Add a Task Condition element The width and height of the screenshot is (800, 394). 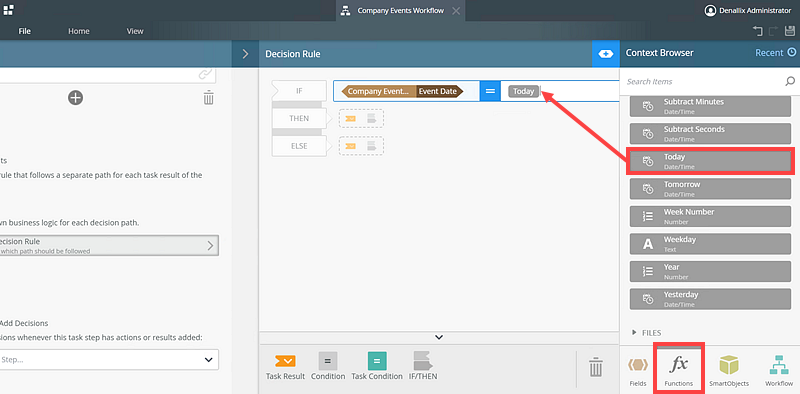(x=377, y=366)
